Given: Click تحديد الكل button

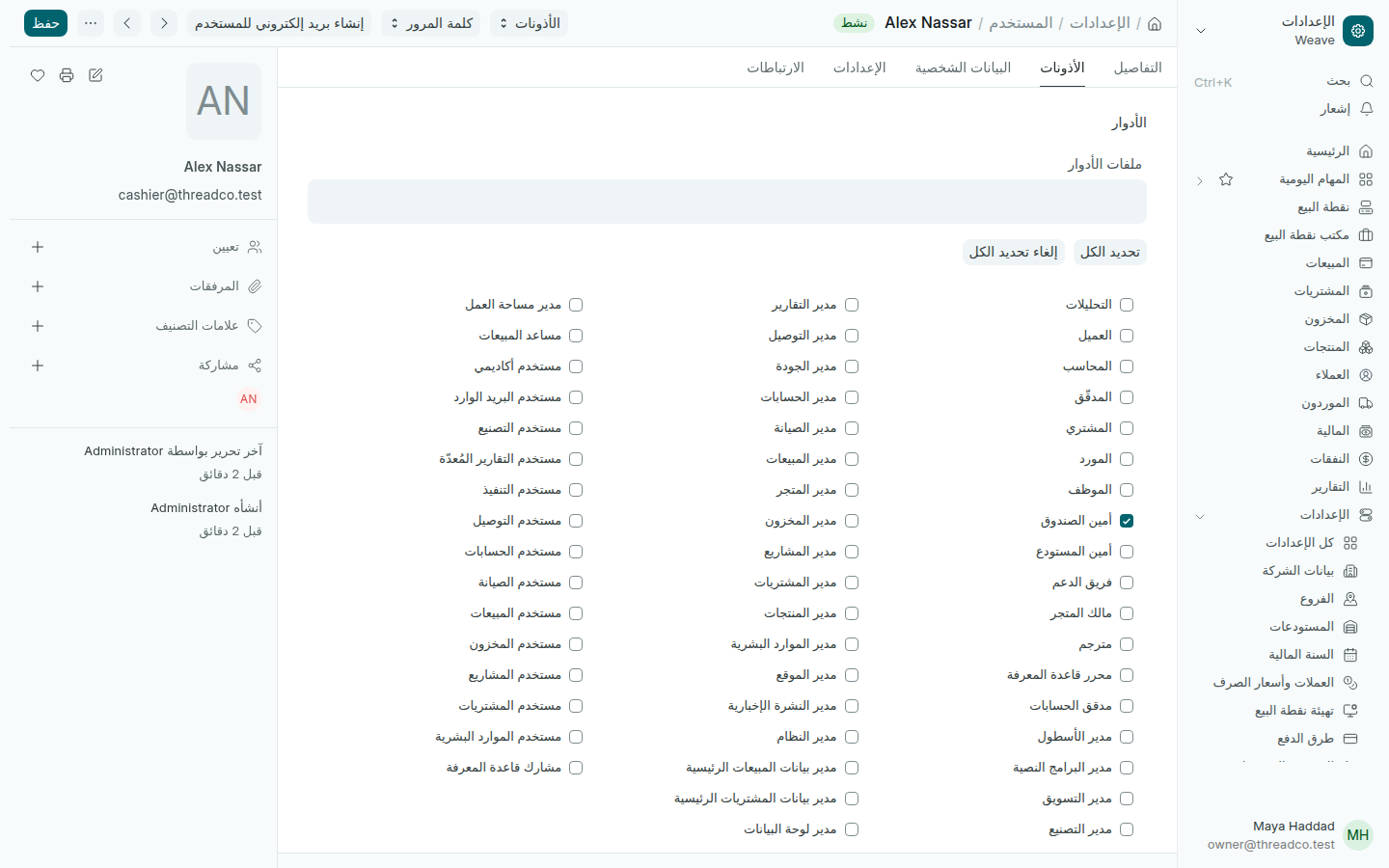Looking at the screenshot, I should [1110, 252].
